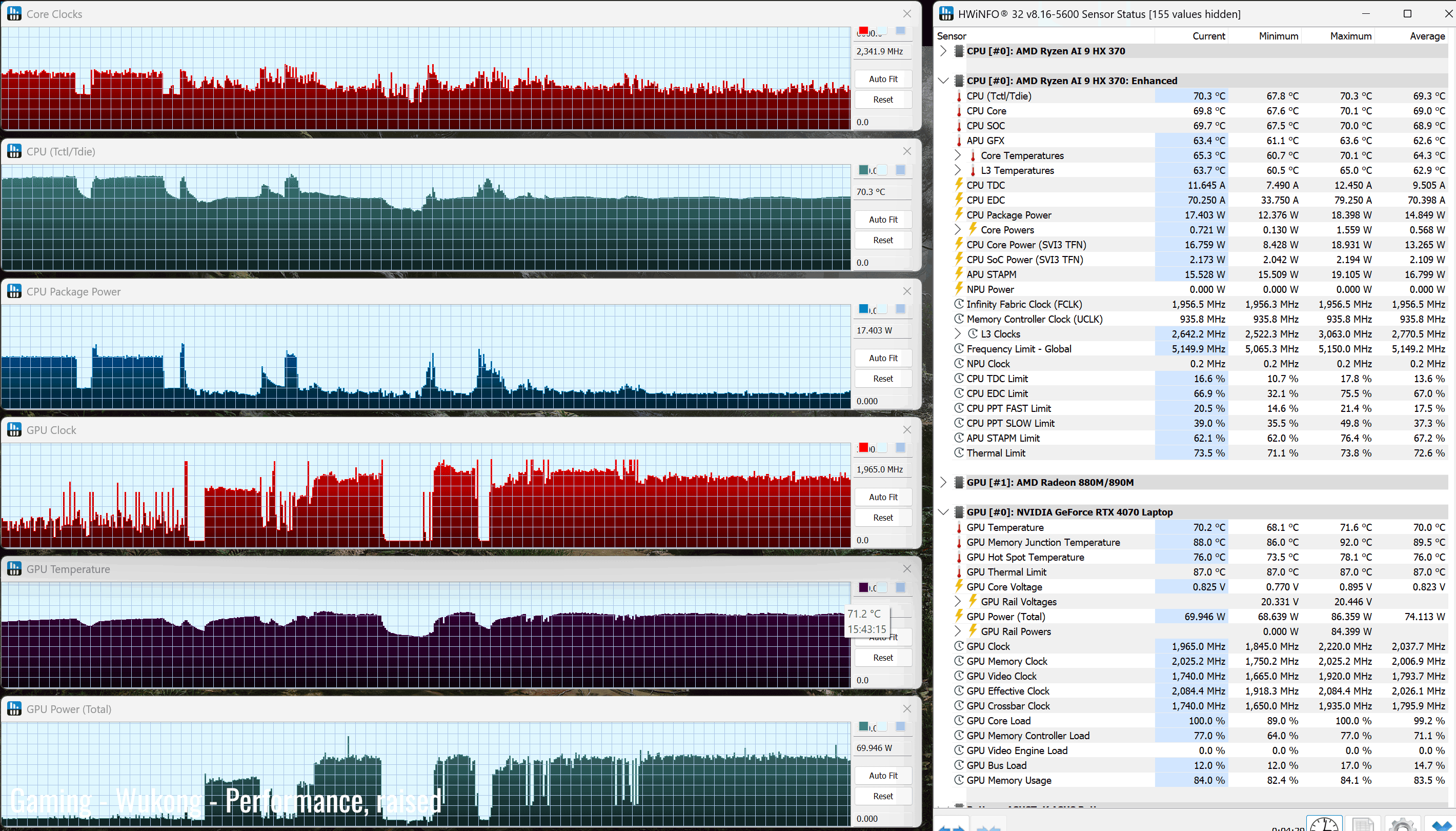Click the Sensor column header
This screenshot has height=831, width=1456.
coord(1045,36)
